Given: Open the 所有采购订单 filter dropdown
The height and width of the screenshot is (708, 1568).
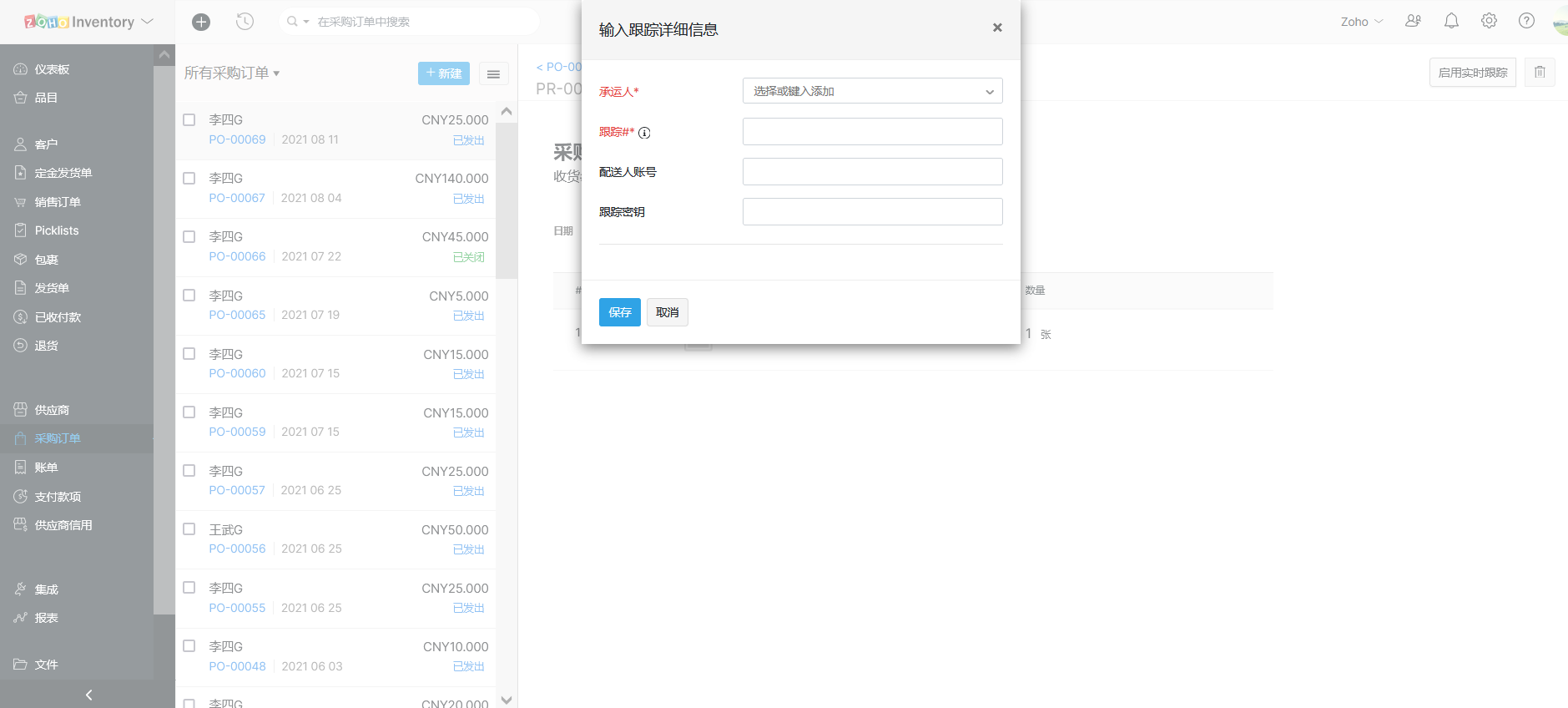Looking at the screenshot, I should 232,73.
